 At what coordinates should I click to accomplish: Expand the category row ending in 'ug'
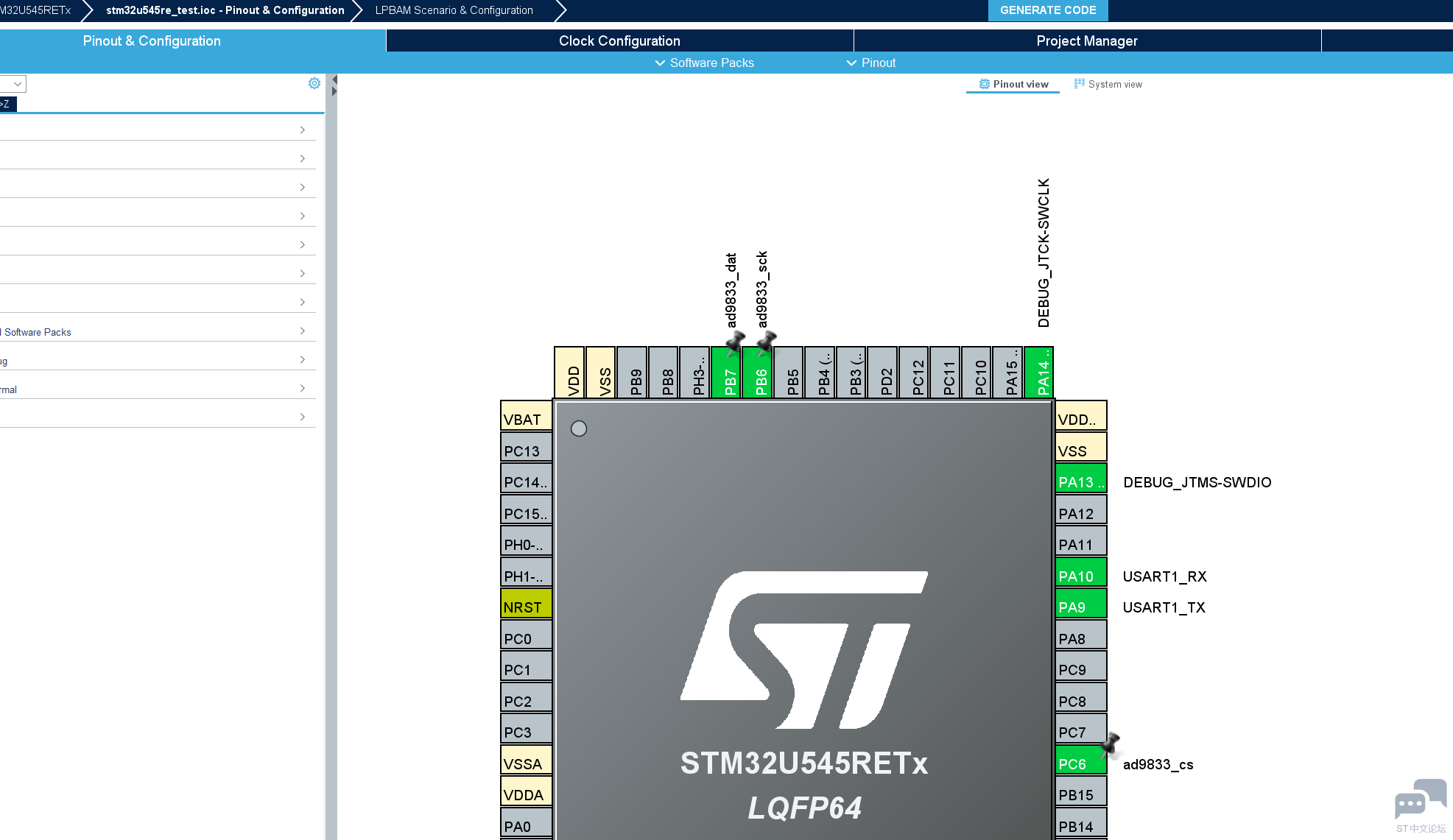pyautogui.click(x=158, y=360)
